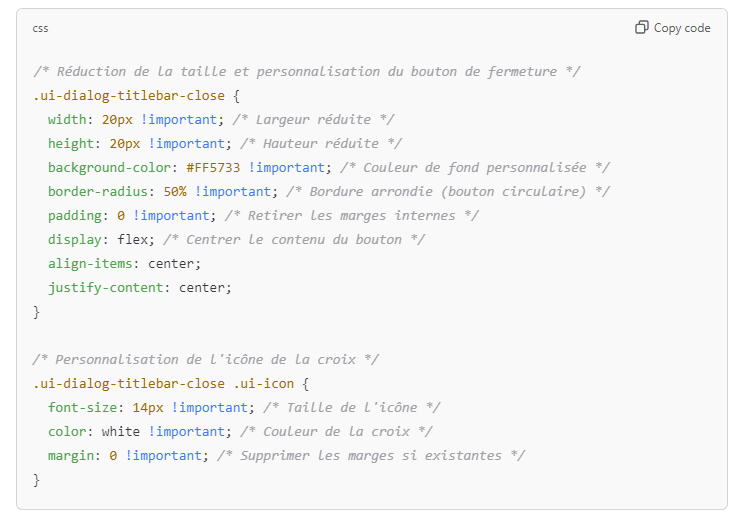Click the "Réduction de la taille" comment line

pyautogui.click(x=306, y=72)
